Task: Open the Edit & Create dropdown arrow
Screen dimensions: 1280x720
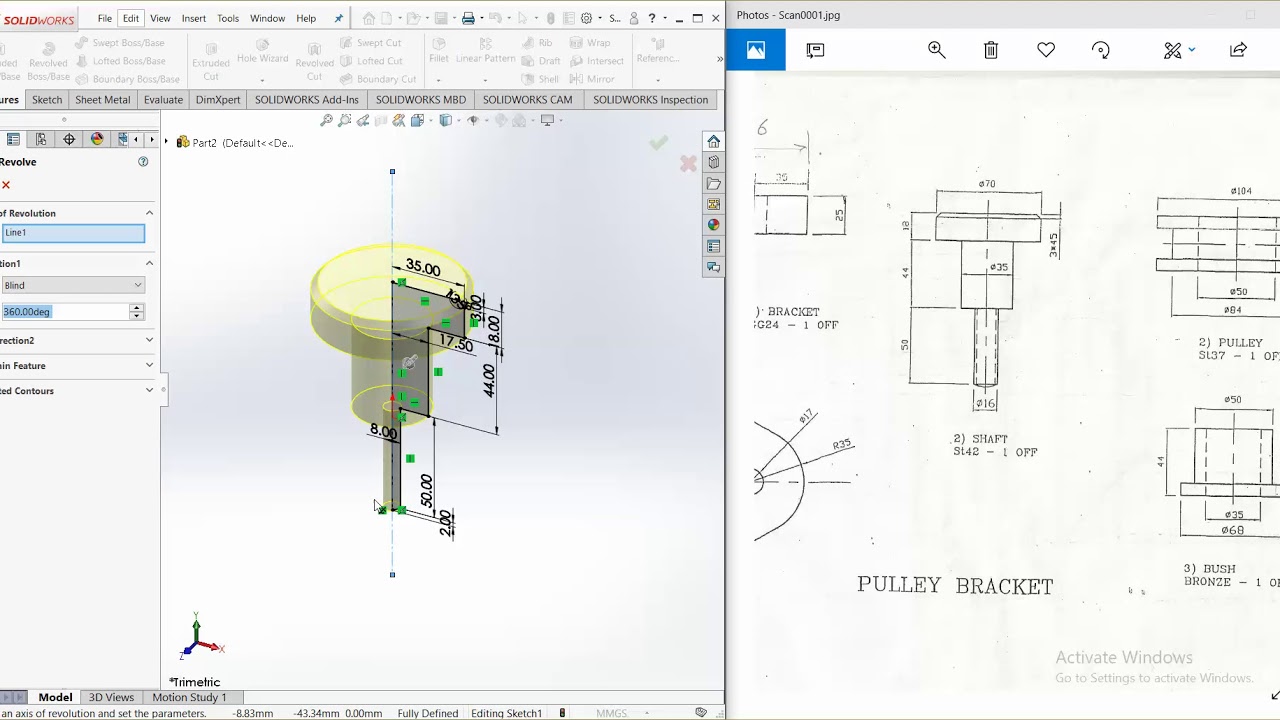Action: [x=1192, y=50]
